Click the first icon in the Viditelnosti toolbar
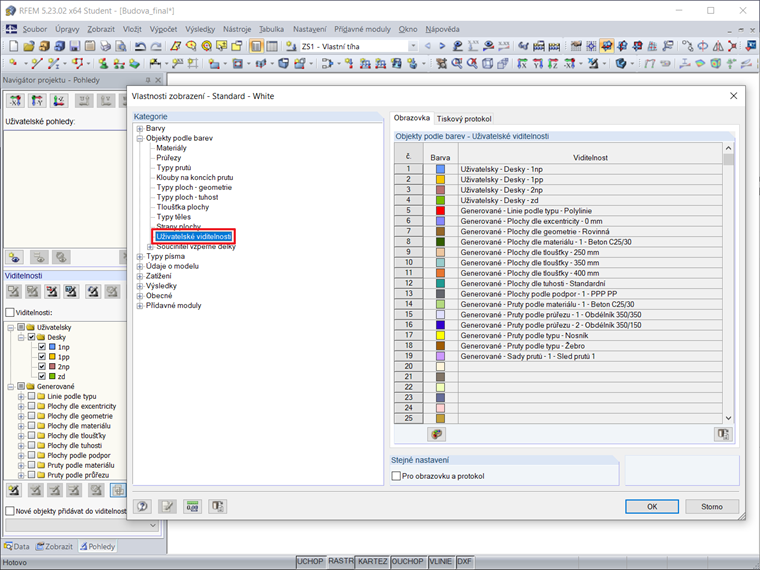 tap(14, 292)
